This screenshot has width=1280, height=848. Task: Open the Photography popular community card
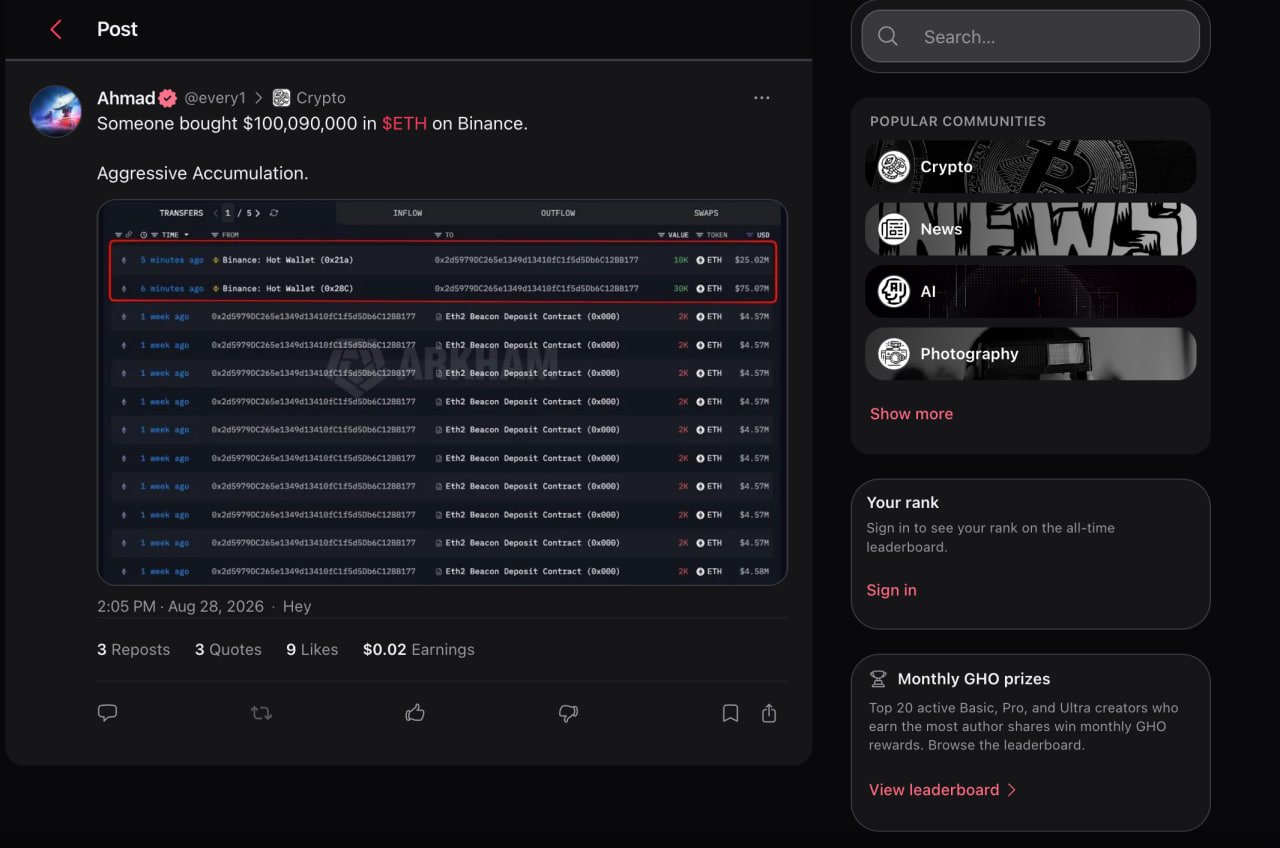(1031, 354)
